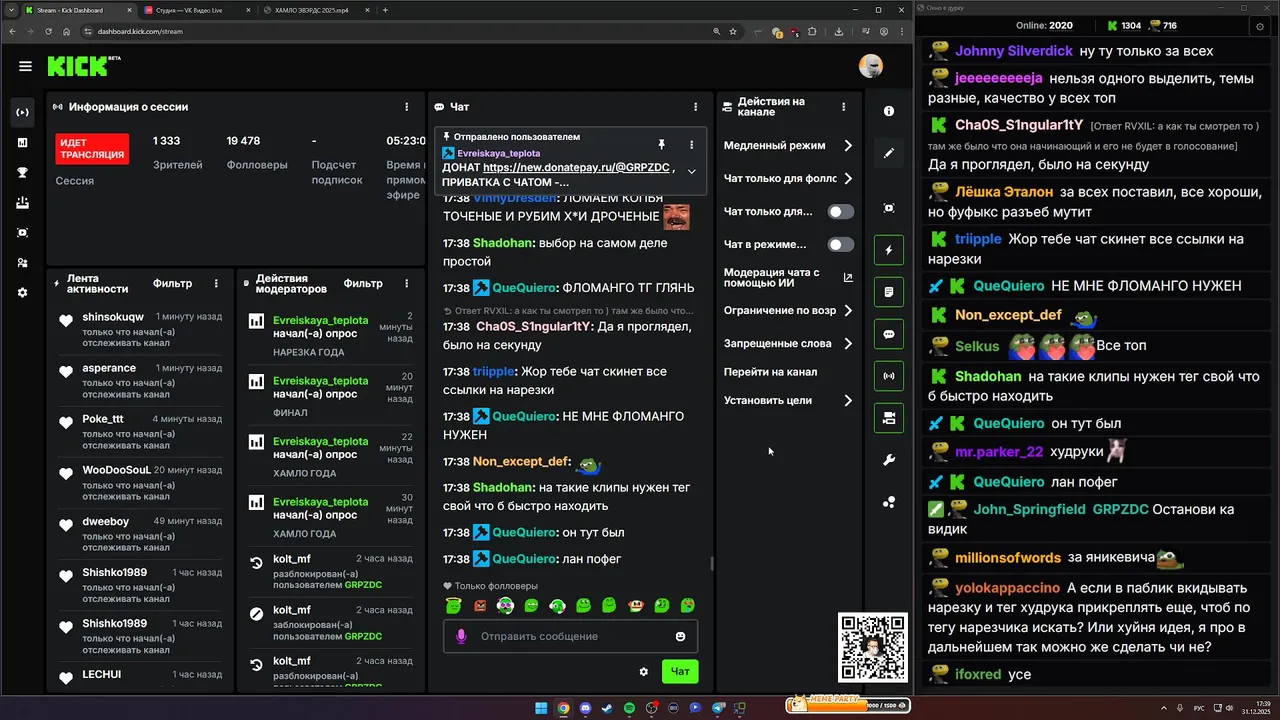Open the profile avatar at top right
Viewport: 1280px width, 720px height.
click(x=871, y=66)
